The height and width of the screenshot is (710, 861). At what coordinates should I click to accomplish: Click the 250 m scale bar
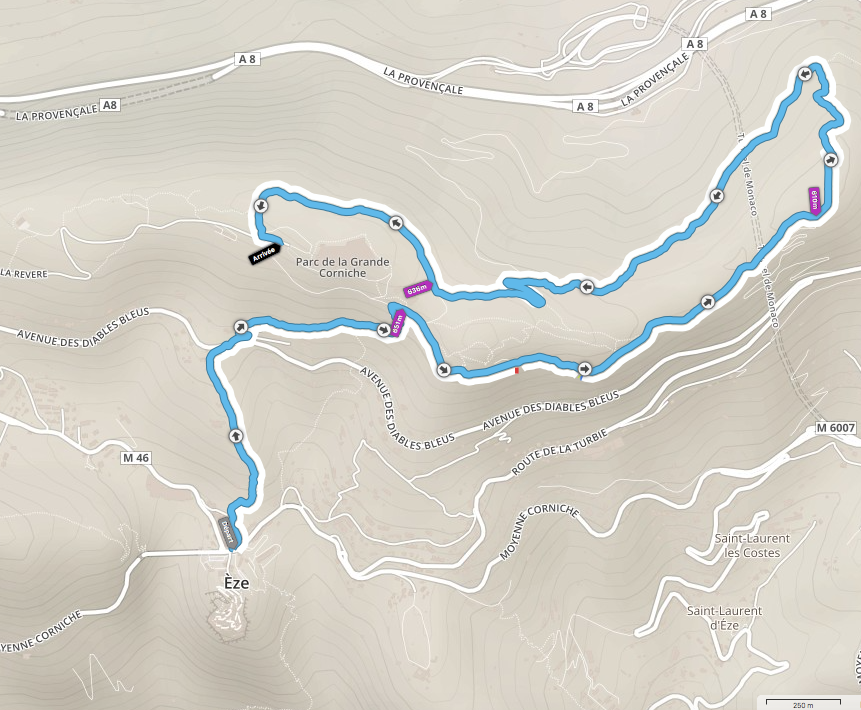tap(803, 703)
